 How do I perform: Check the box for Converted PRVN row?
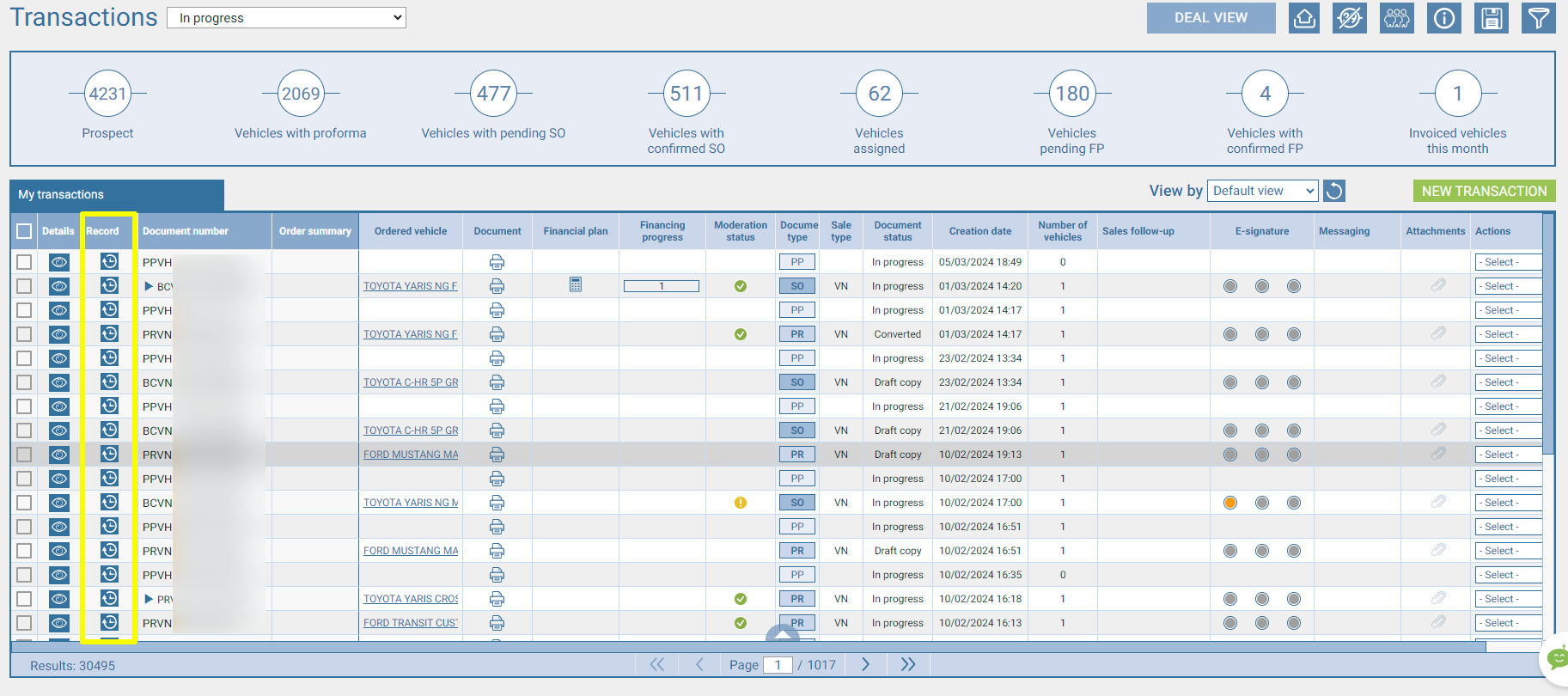(24, 334)
